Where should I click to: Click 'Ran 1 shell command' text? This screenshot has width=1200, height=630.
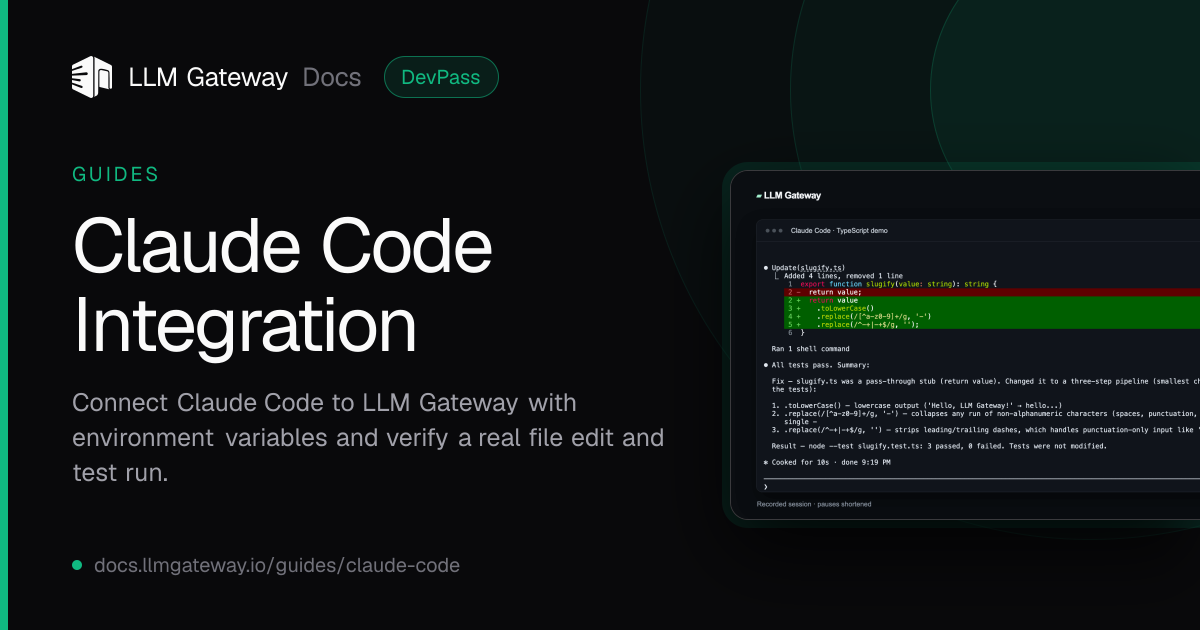point(811,349)
